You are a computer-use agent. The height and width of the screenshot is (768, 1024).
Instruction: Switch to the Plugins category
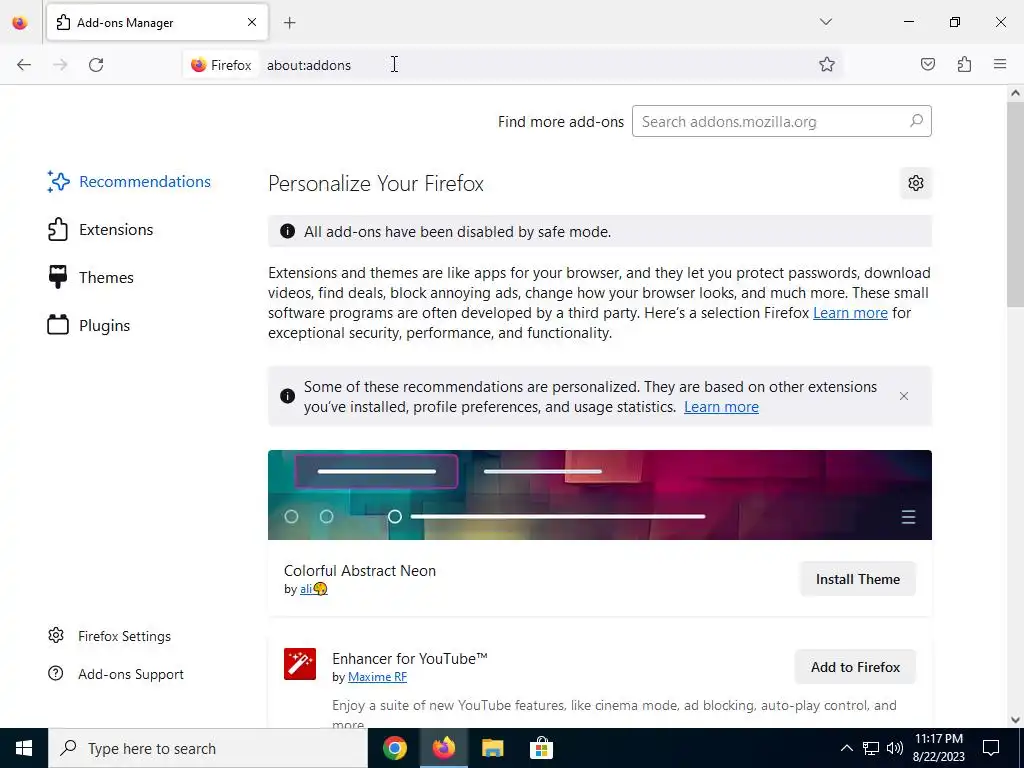pos(89,325)
